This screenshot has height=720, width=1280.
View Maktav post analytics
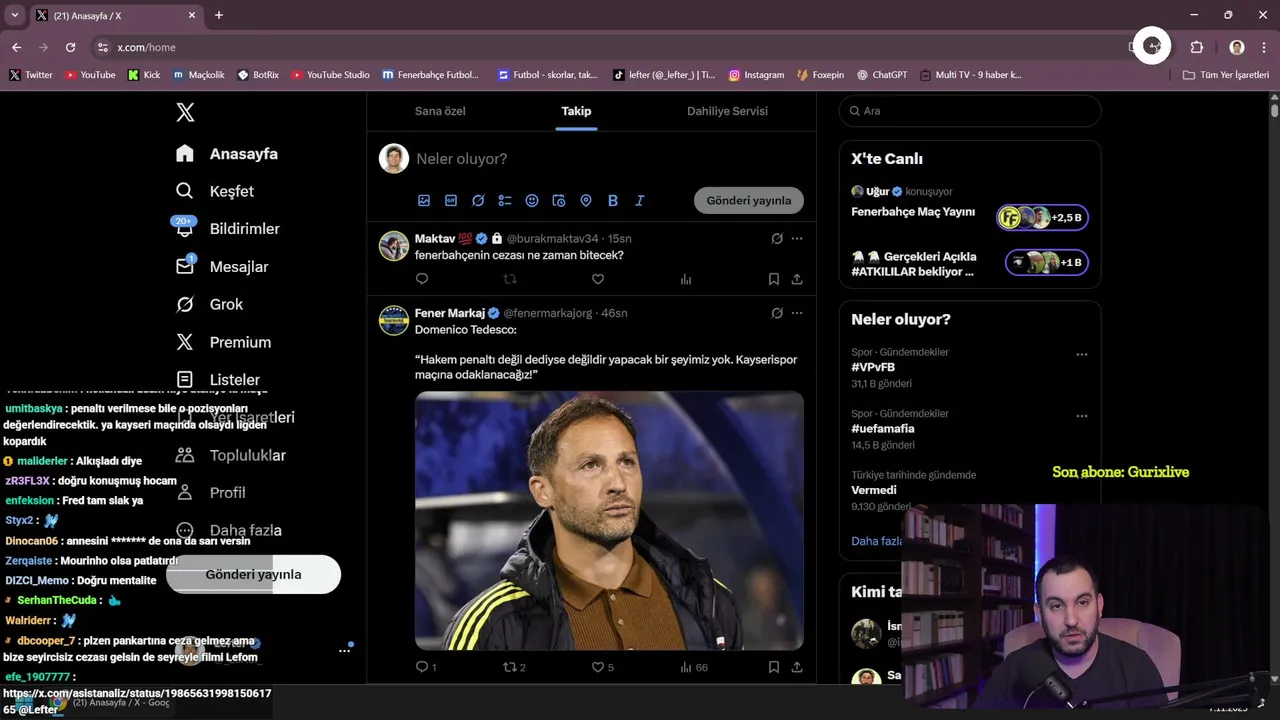(686, 279)
